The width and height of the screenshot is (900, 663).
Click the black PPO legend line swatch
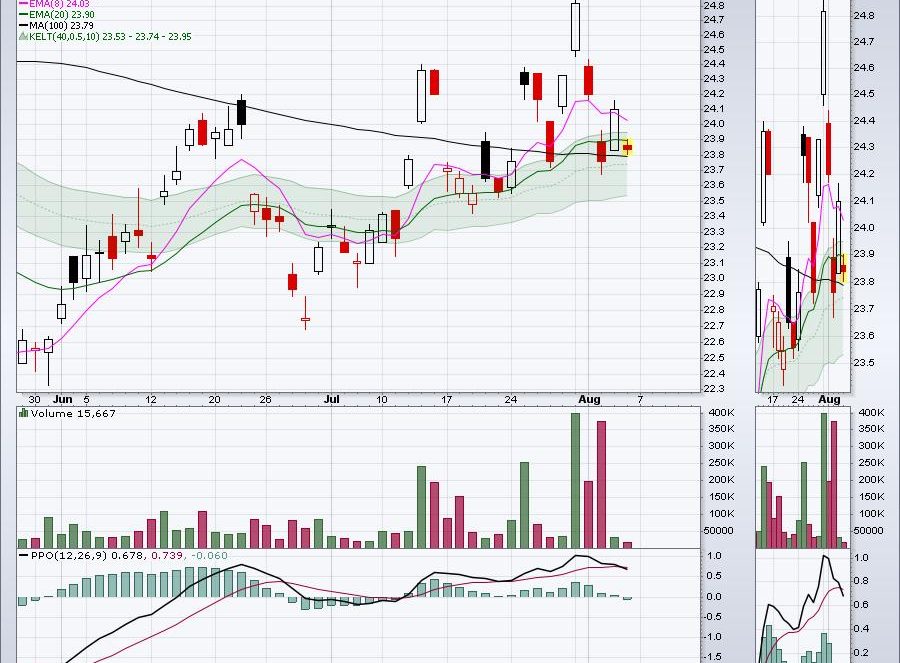point(24,556)
